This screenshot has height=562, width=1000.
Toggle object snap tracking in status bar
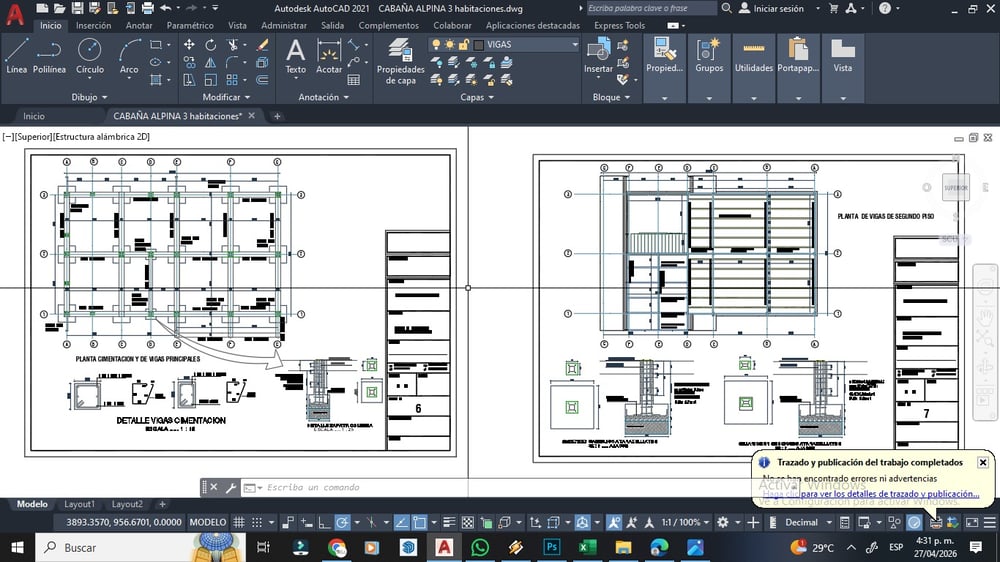[x=401, y=522]
